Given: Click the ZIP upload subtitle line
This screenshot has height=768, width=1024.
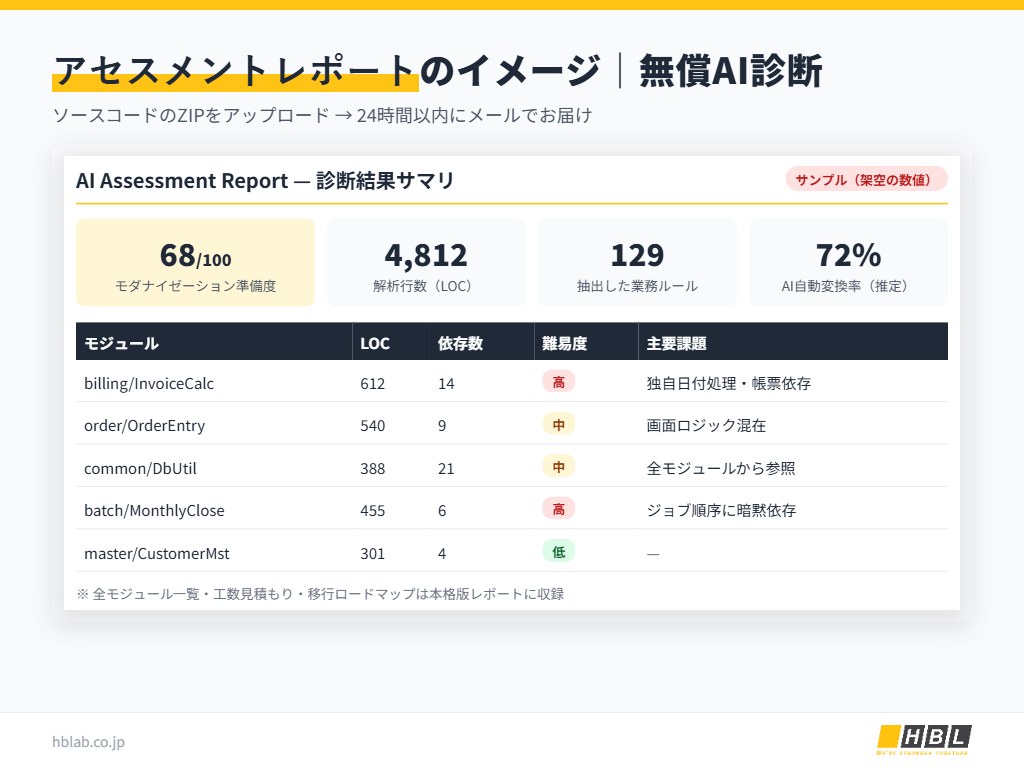Looking at the screenshot, I should tap(322, 116).
